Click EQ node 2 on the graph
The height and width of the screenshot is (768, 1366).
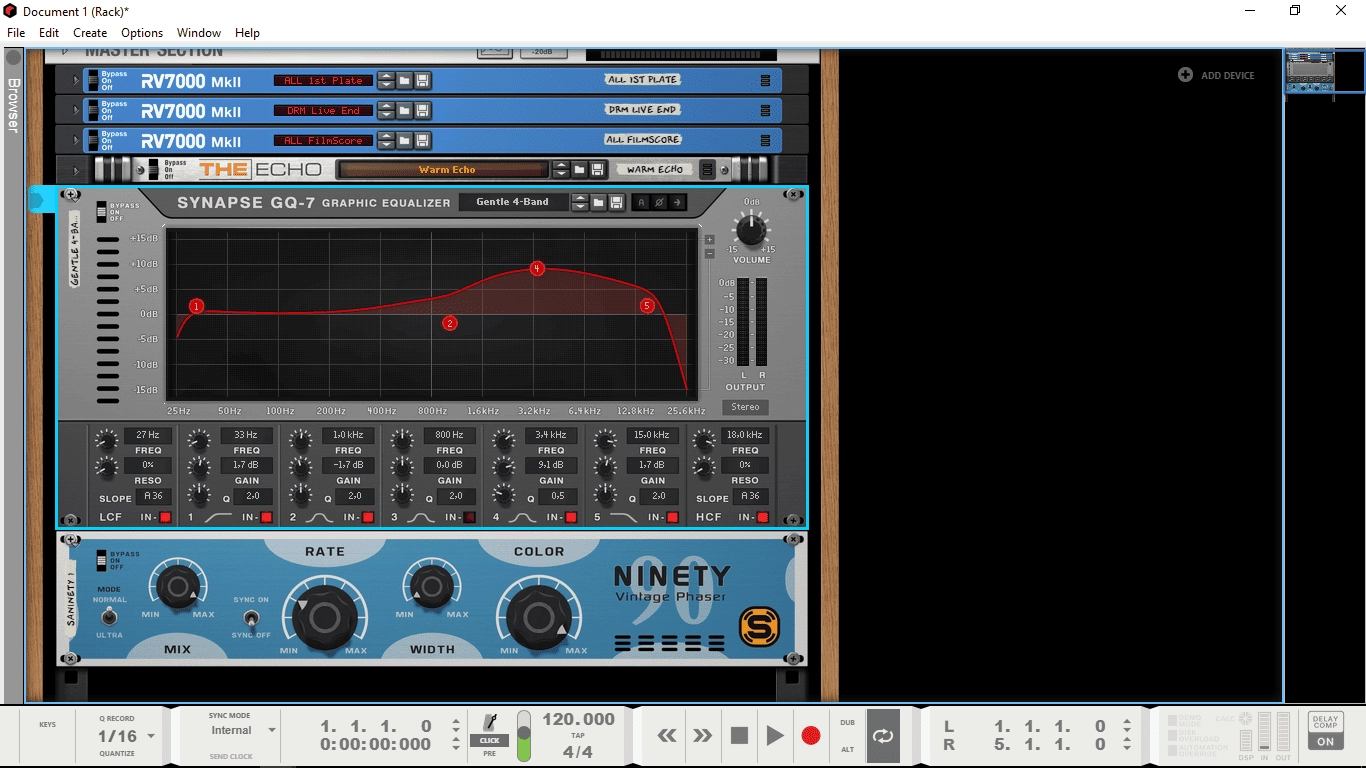click(x=450, y=323)
